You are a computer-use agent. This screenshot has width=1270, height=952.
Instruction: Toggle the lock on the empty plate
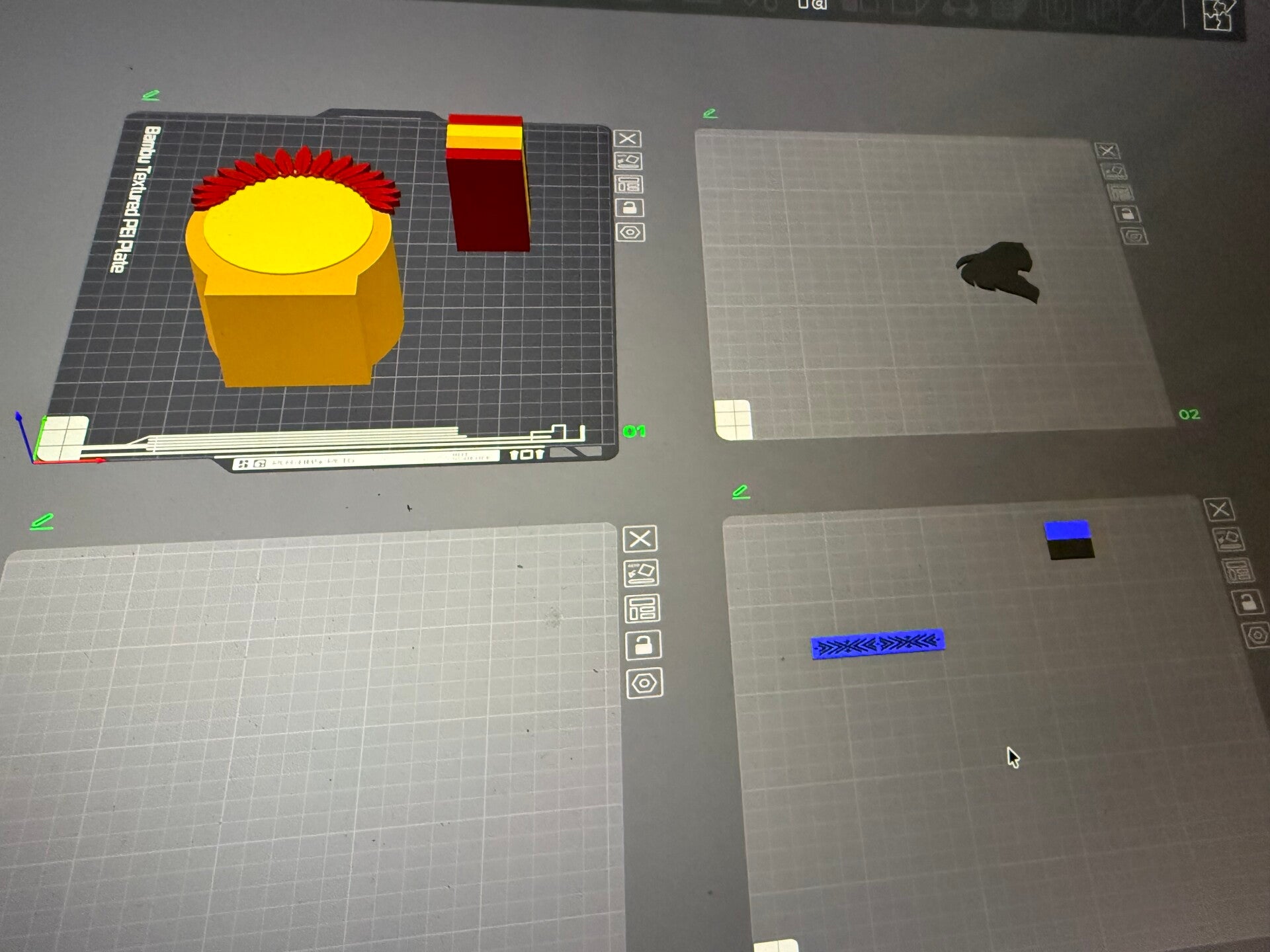pyautogui.click(x=643, y=645)
